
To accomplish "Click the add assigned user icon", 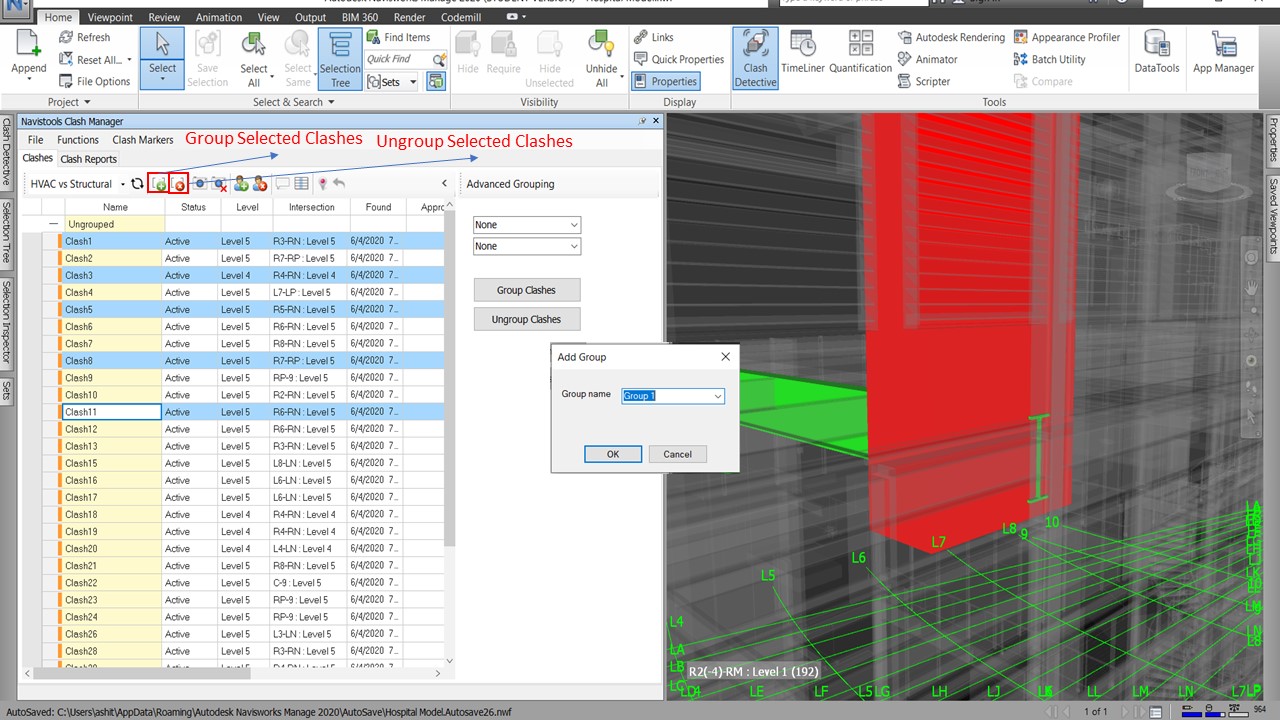I will (x=241, y=184).
